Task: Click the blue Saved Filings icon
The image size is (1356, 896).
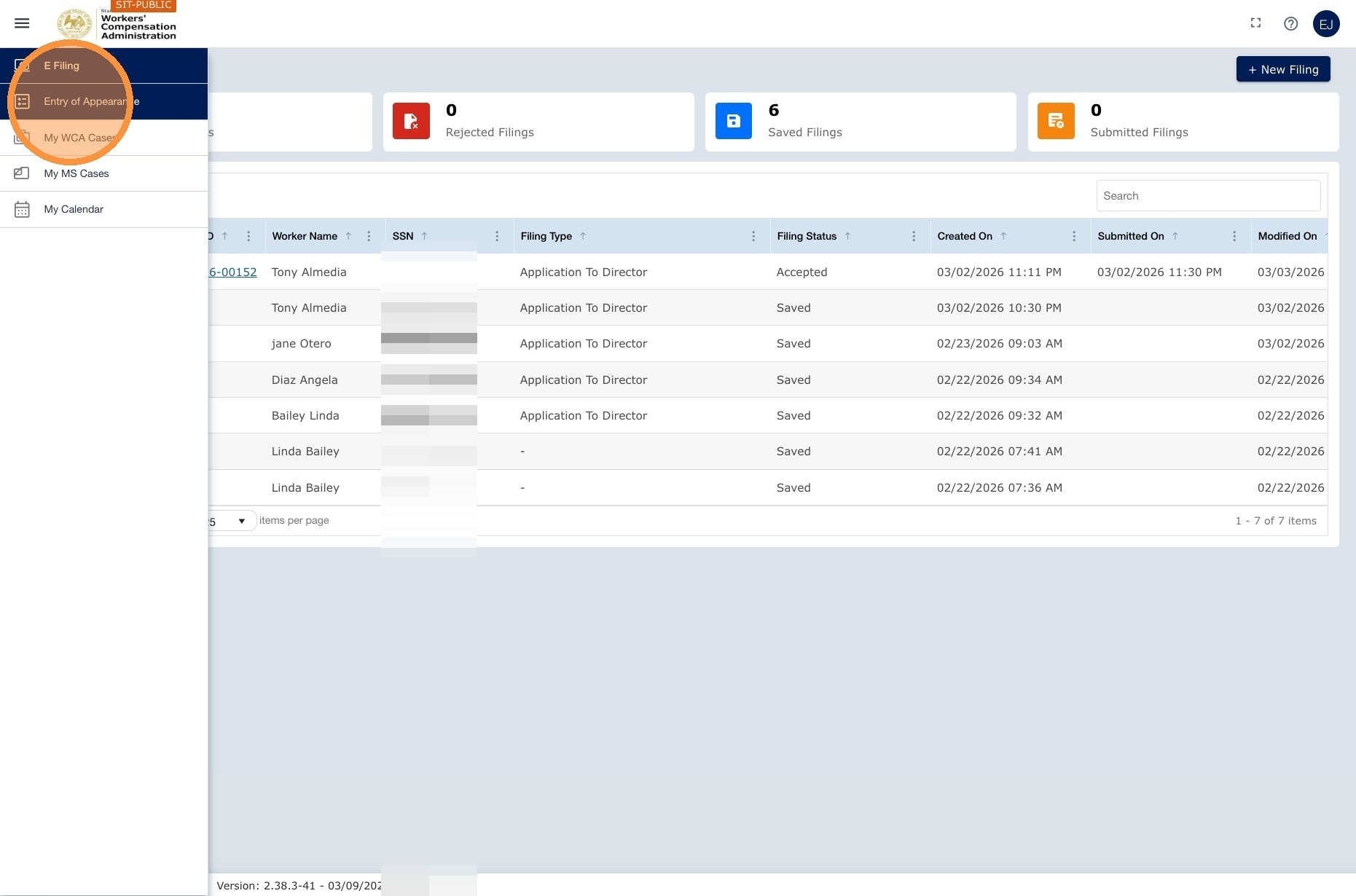Action: (x=733, y=121)
